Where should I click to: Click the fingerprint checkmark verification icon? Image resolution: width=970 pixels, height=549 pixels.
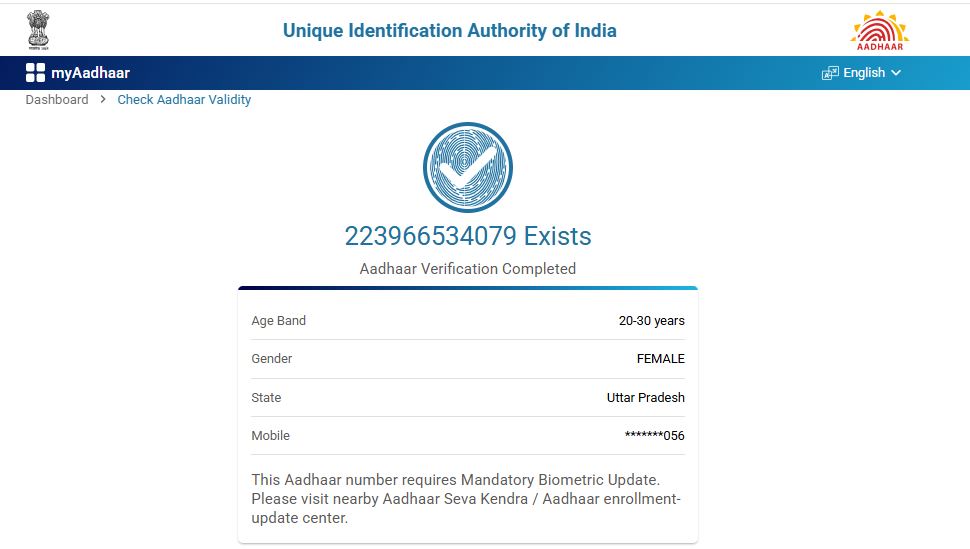coord(467,167)
